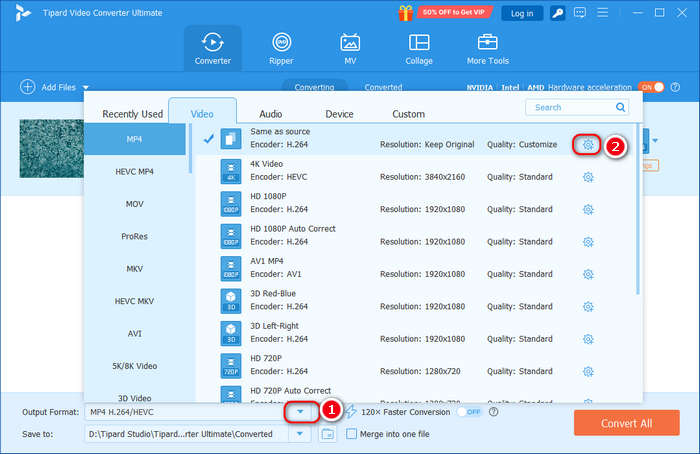700x454 pixels.
Task: Switch to Converting tab
Action: click(x=314, y=87)
